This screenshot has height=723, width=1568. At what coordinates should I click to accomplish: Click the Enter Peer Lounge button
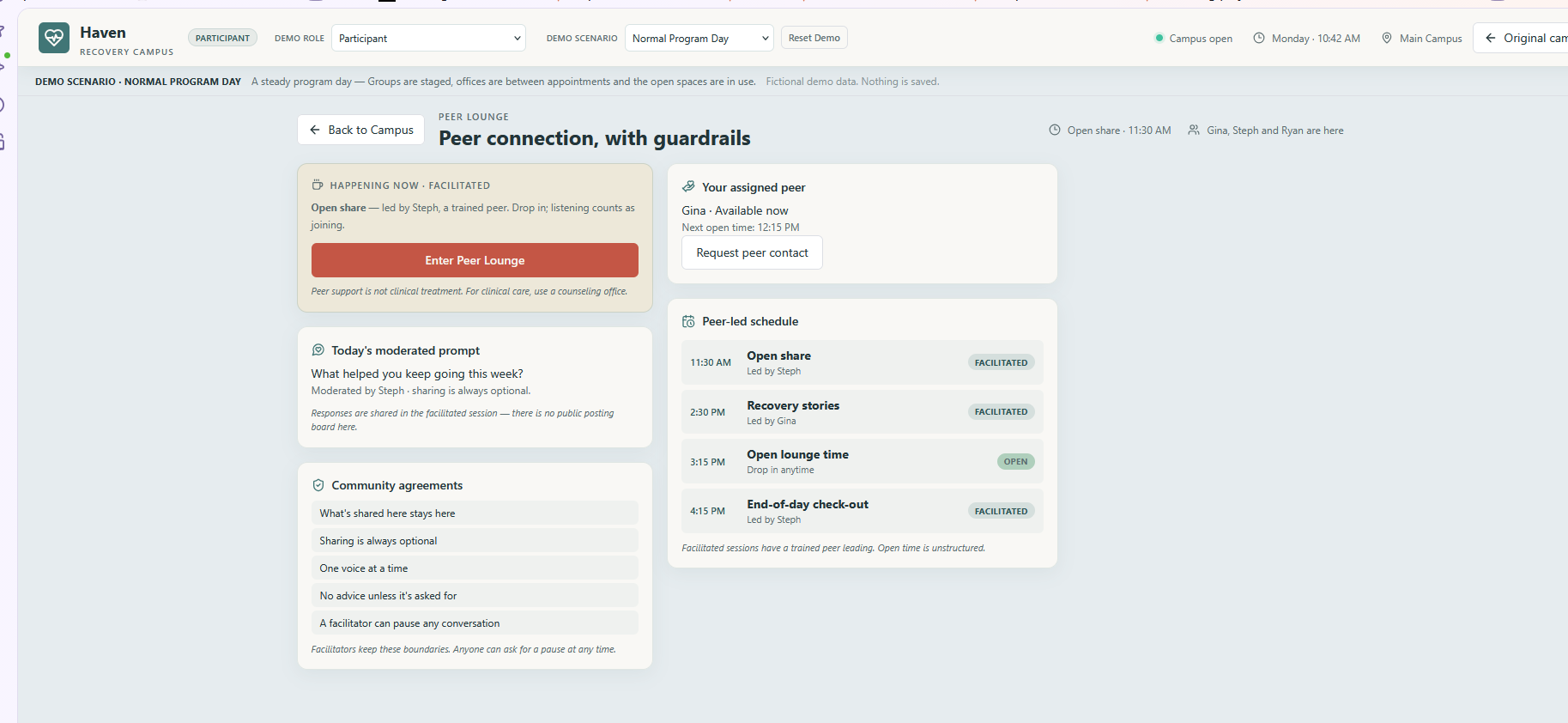475,260
